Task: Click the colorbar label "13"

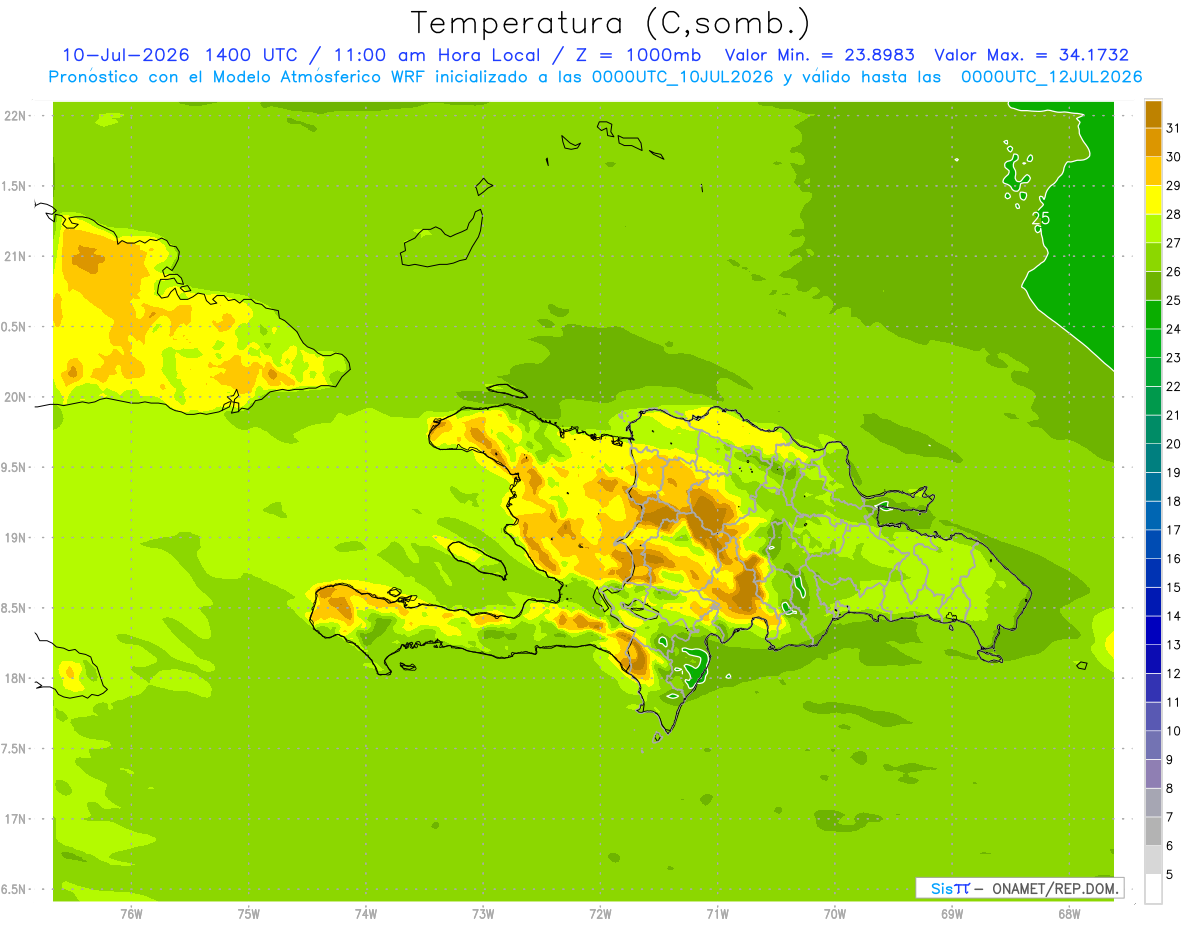Action: 1174,645
